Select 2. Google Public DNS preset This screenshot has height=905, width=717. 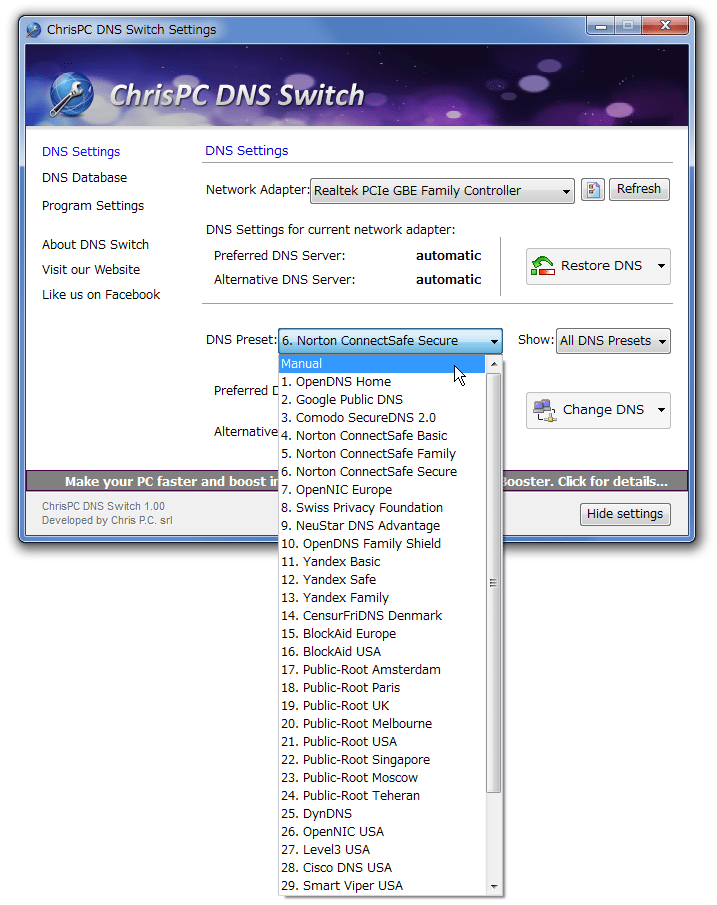point(382,399)
